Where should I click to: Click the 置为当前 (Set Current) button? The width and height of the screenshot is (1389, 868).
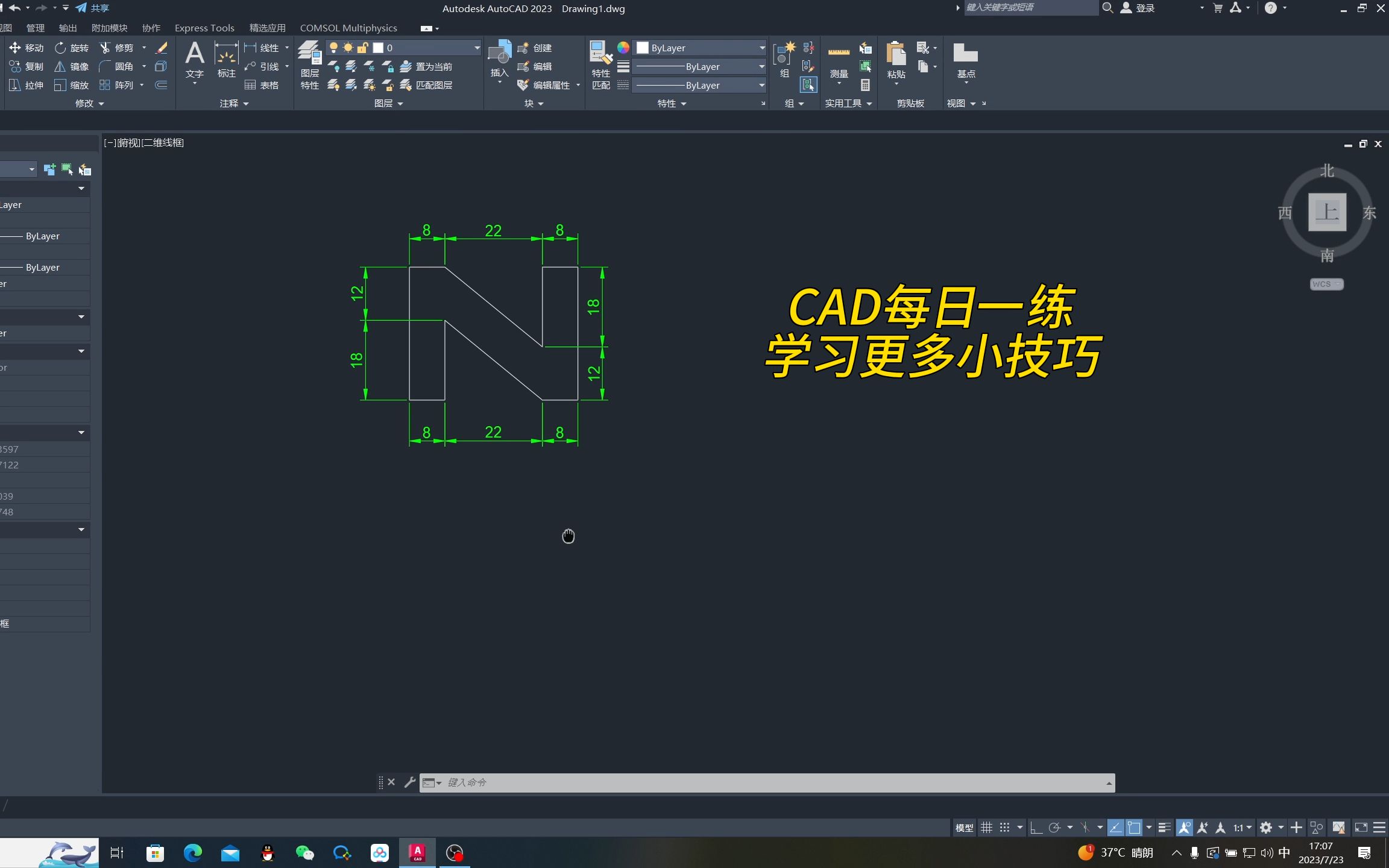433,66
